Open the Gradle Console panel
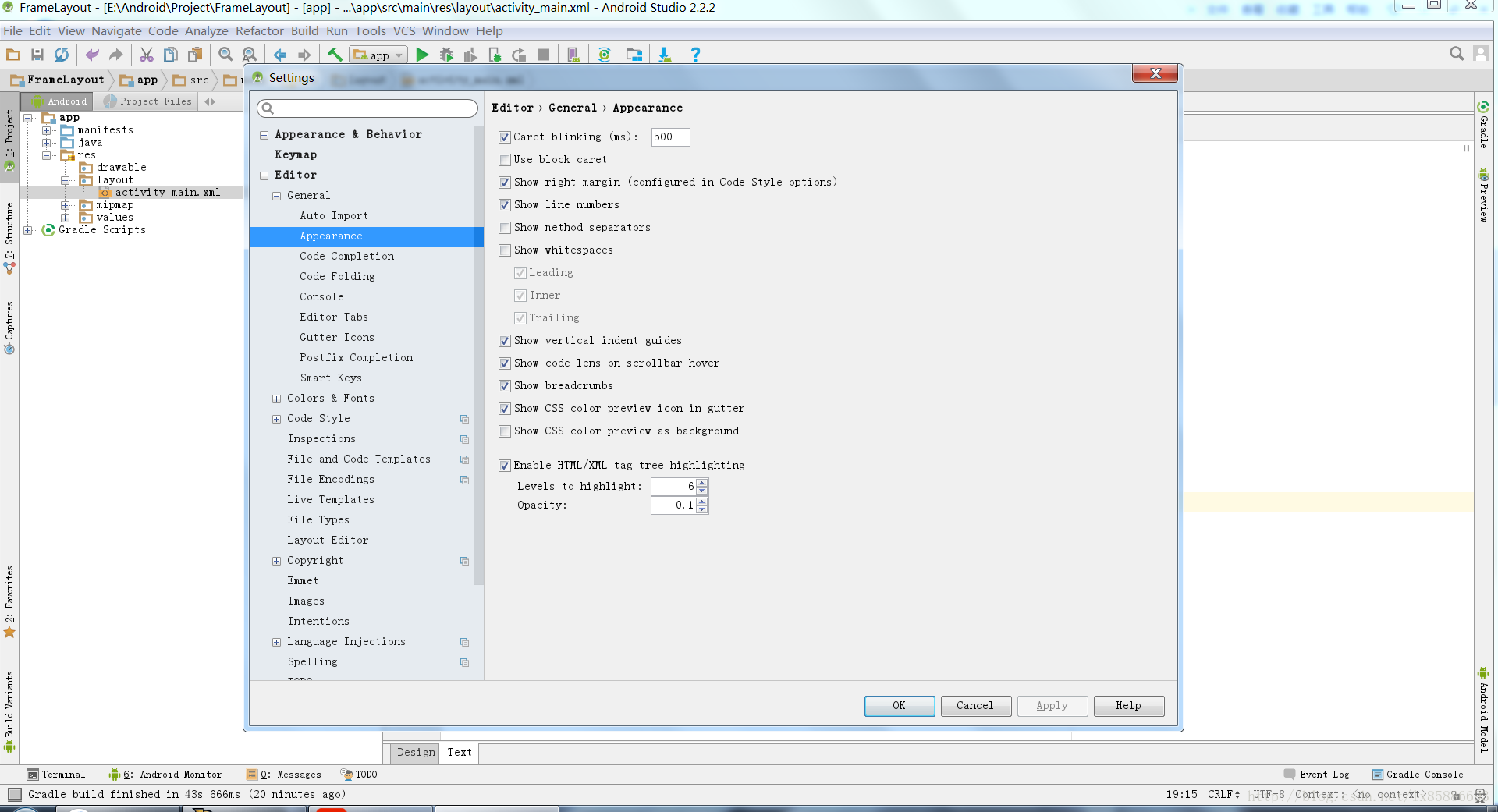 tap(1418, 775)
